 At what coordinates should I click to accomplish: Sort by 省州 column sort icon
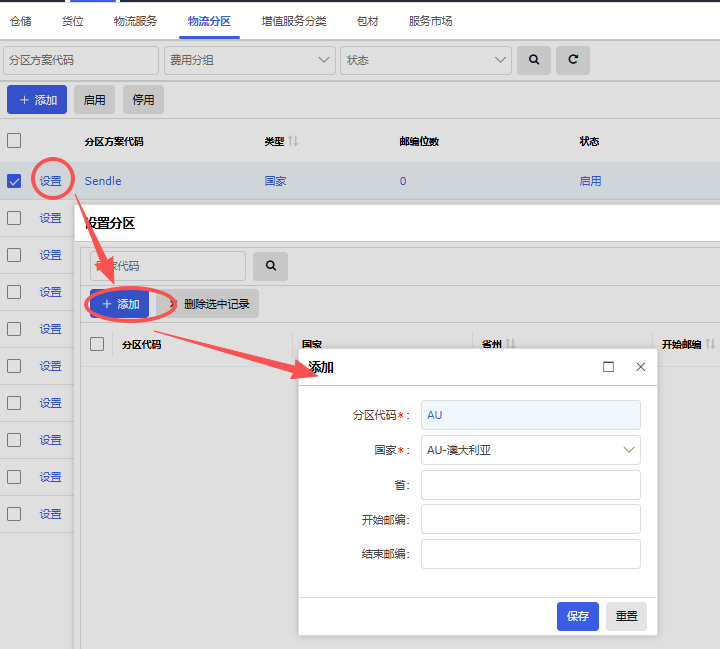click(510, 344)
